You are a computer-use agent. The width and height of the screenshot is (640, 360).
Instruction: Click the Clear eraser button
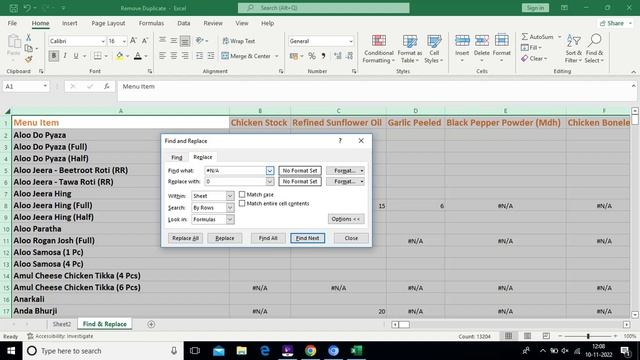click(x=534, y=58)
